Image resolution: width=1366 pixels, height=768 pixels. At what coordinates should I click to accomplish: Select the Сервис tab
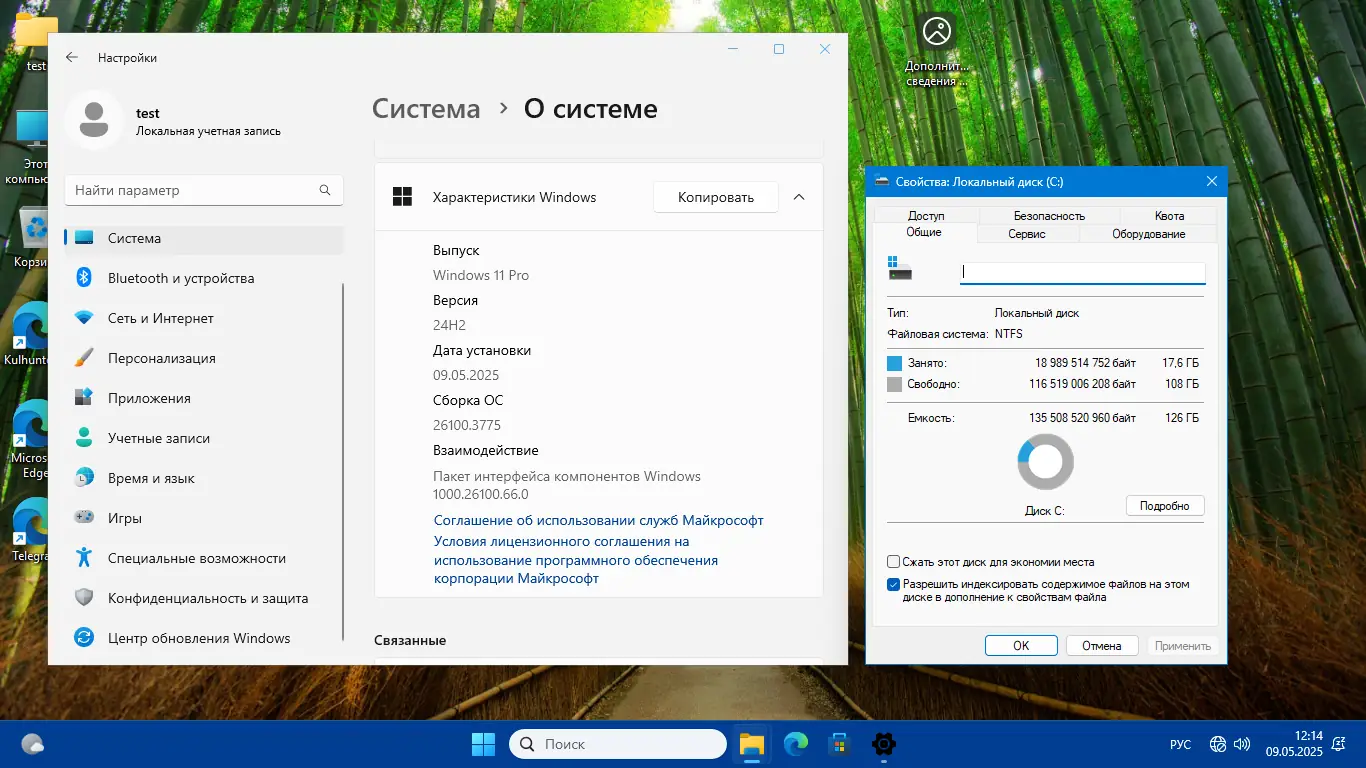[1027, 234]
